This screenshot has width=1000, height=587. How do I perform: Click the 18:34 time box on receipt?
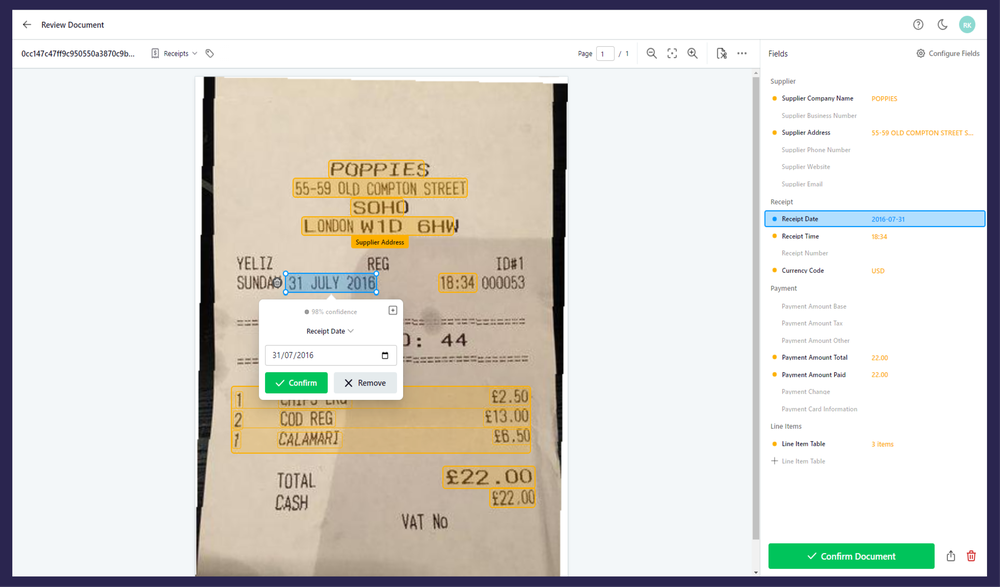pos(457,283)
